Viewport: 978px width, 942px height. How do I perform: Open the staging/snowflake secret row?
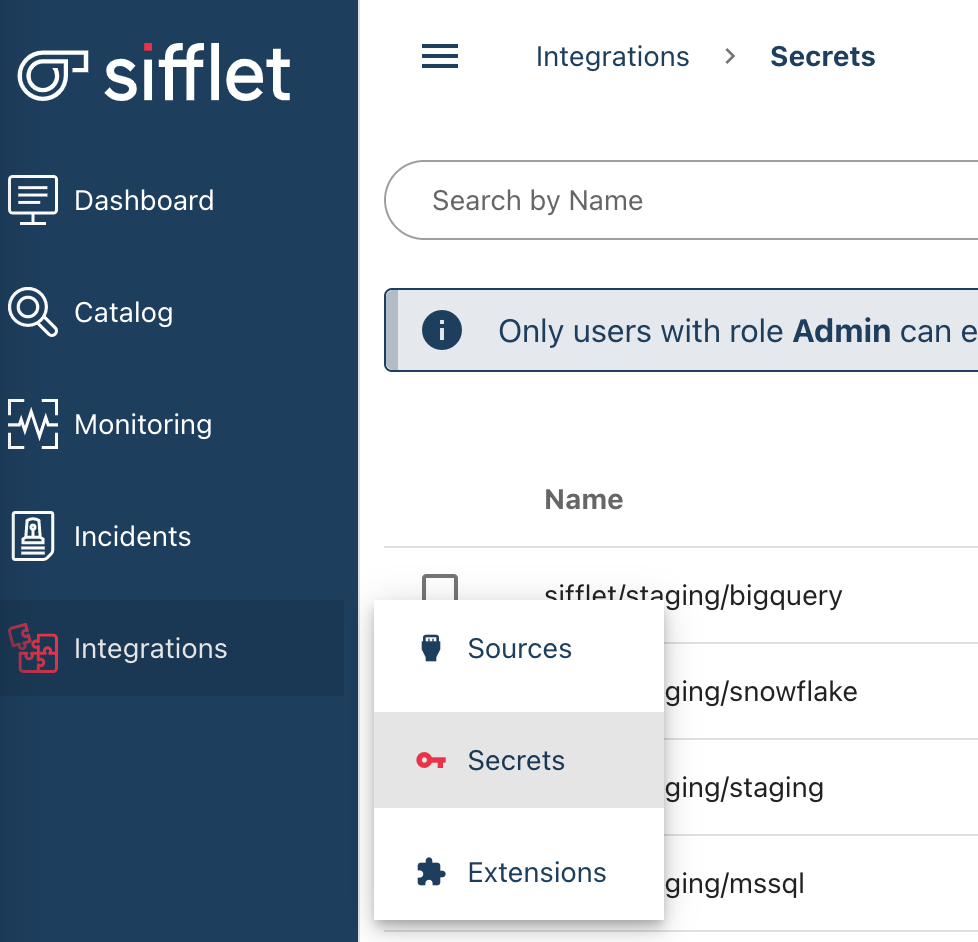click(x=760, y=691)
